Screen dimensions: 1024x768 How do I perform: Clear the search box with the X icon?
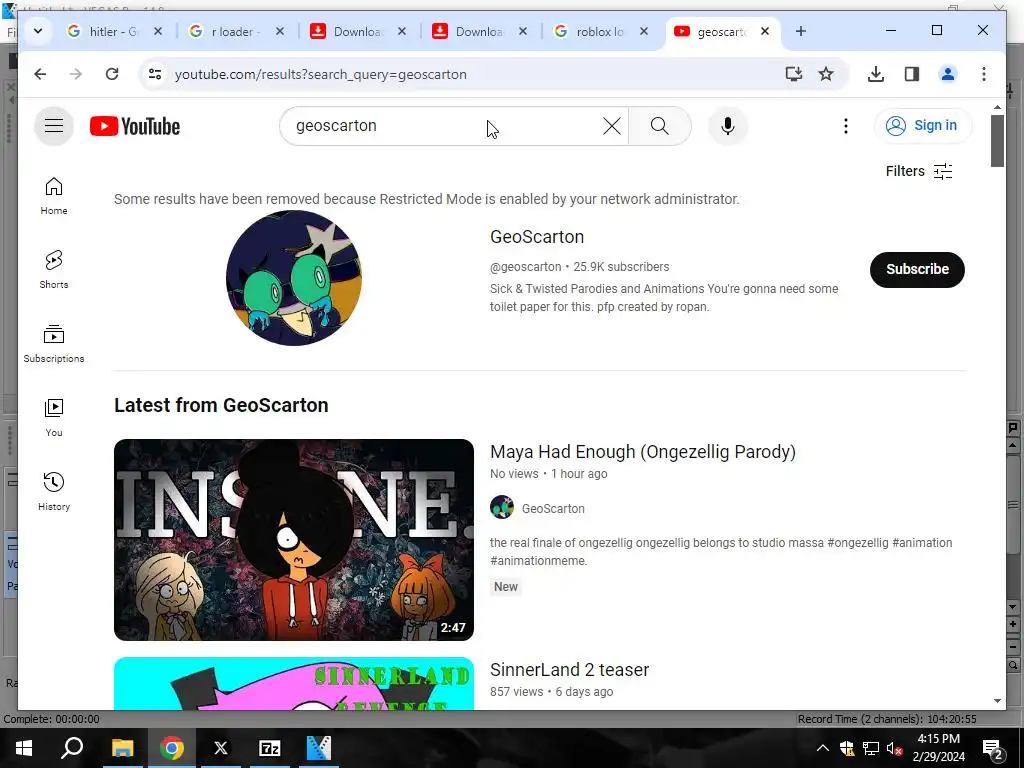pyautogui.click(x=611, y=125)
